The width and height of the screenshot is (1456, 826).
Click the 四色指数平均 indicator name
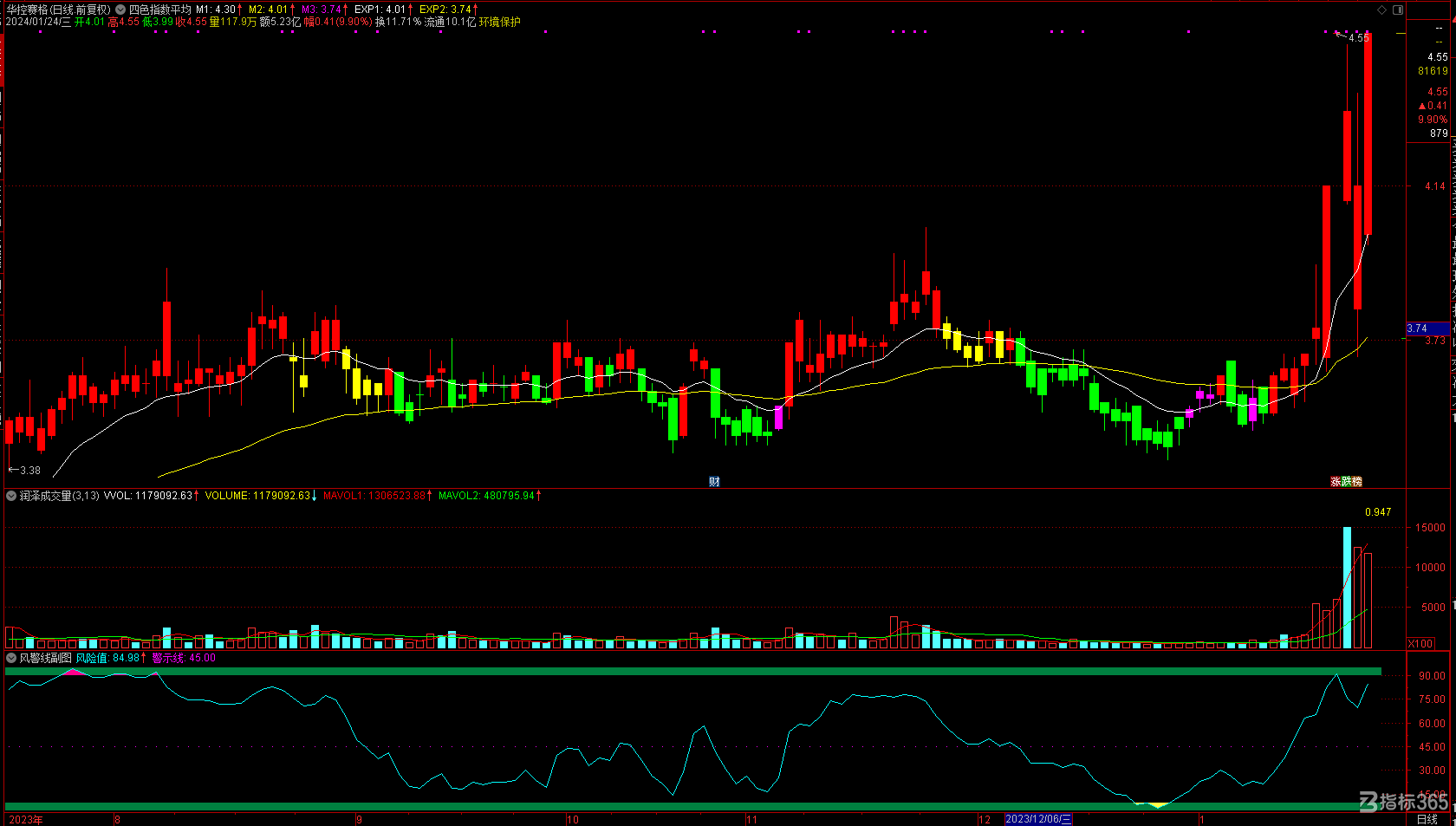point(160,10)
